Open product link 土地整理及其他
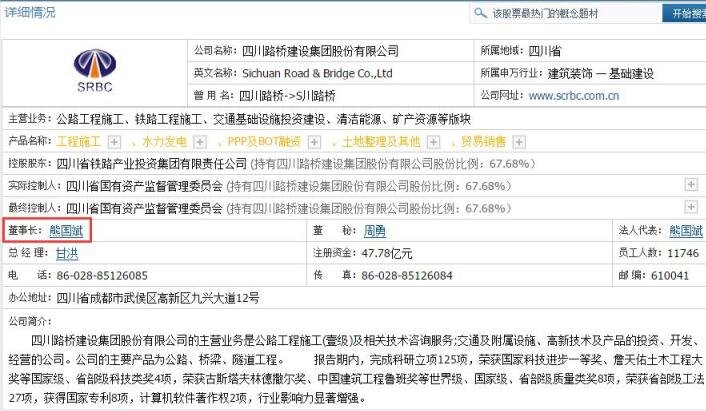 [381, 142]
